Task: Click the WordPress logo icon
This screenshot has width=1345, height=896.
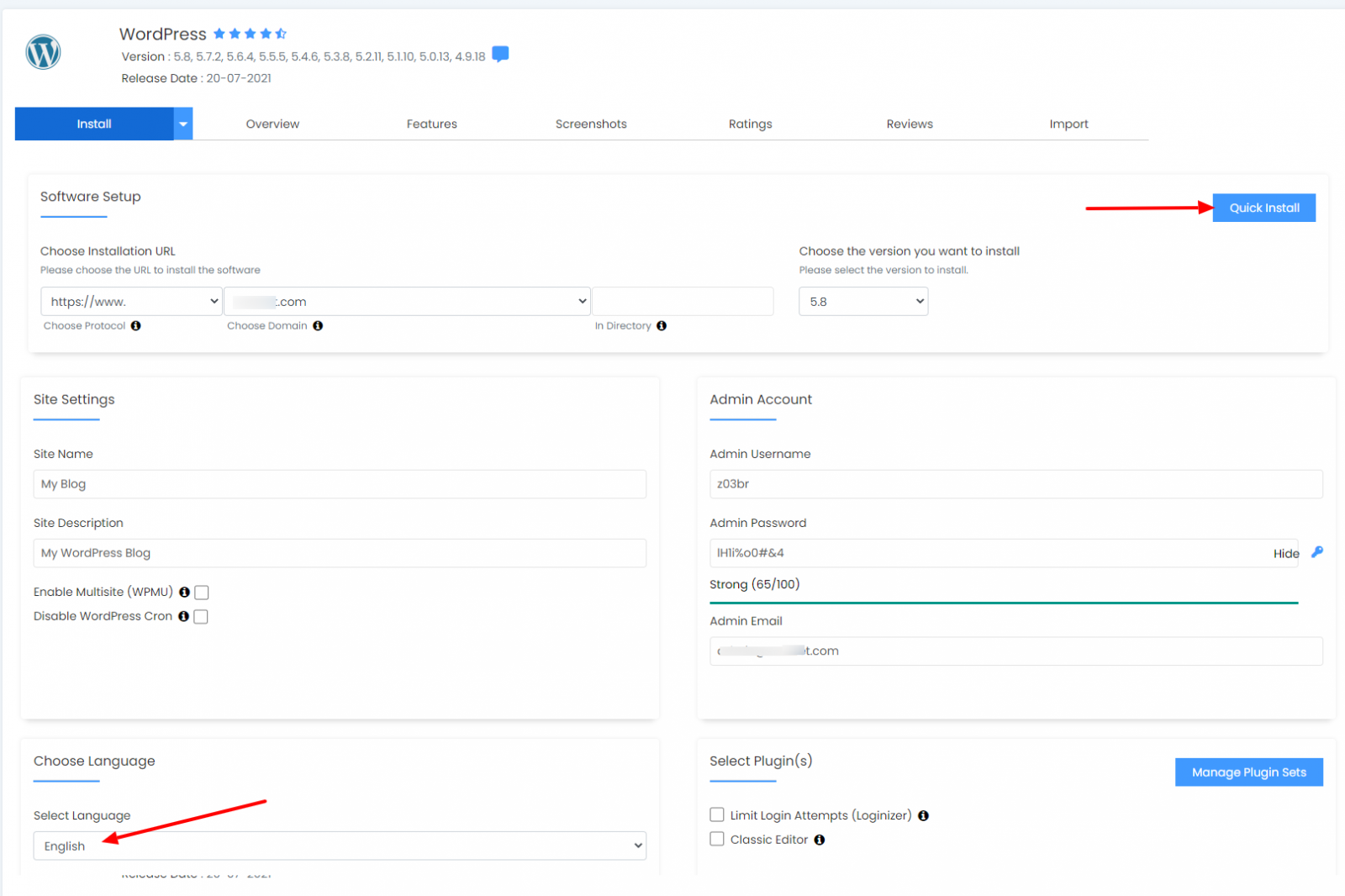Action: pyautogui.click(x=43, y=52)
